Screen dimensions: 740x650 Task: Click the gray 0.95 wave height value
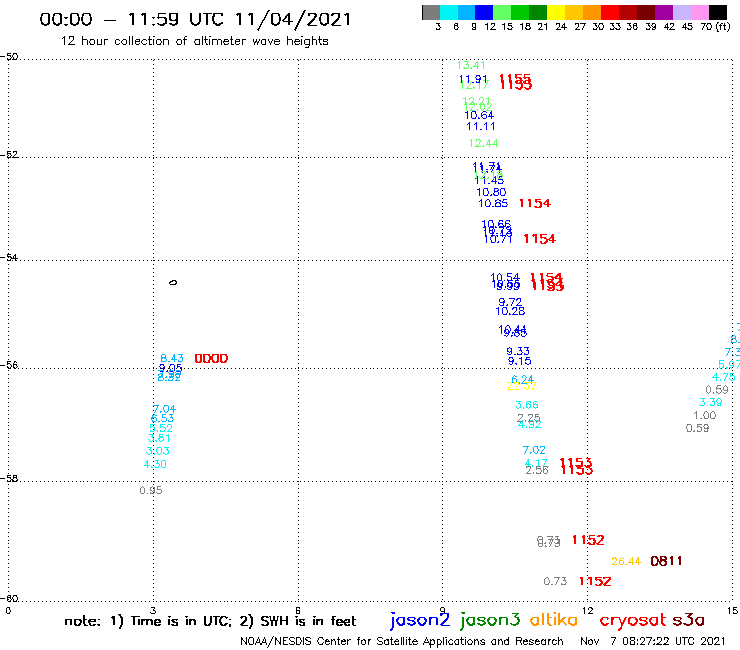(x=151, y=490)
